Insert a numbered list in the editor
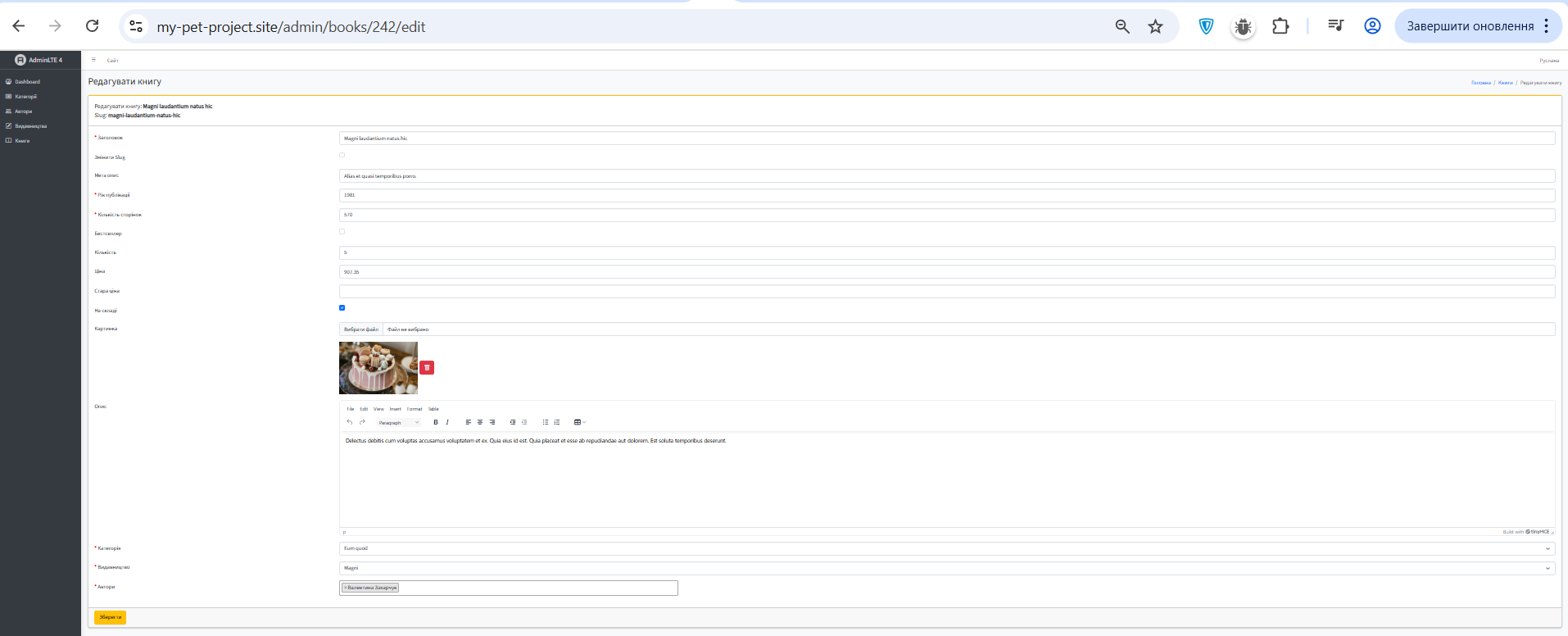The image size is (1568, 636). [557, 422]
